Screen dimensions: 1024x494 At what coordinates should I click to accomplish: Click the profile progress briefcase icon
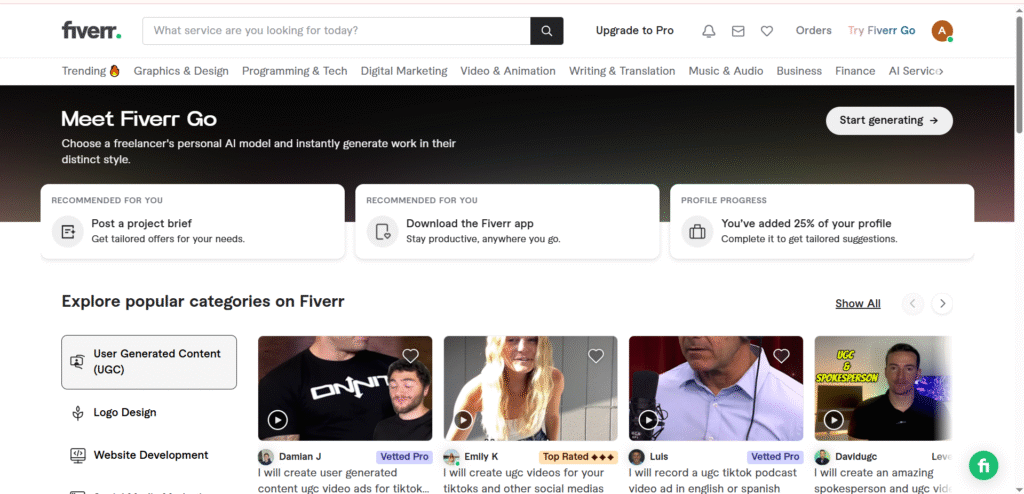tap(697, 231)
